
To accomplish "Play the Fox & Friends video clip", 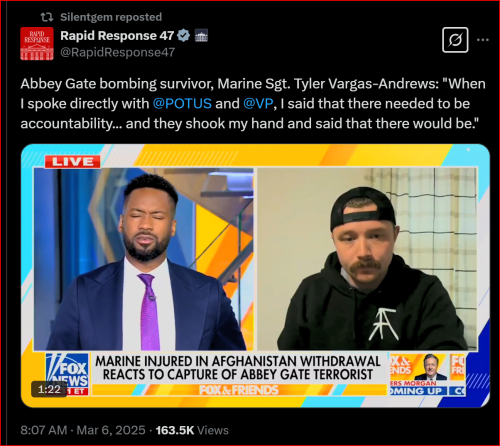I will [255, 276].
